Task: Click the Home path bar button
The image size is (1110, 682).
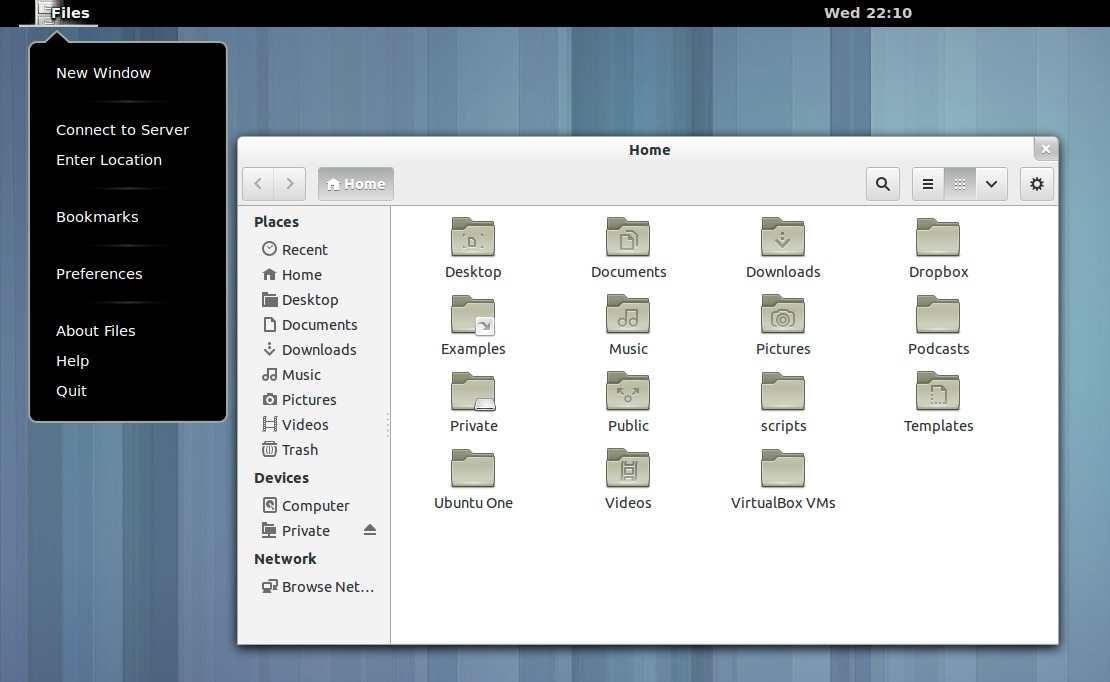Action: click(x=355, y=184)
